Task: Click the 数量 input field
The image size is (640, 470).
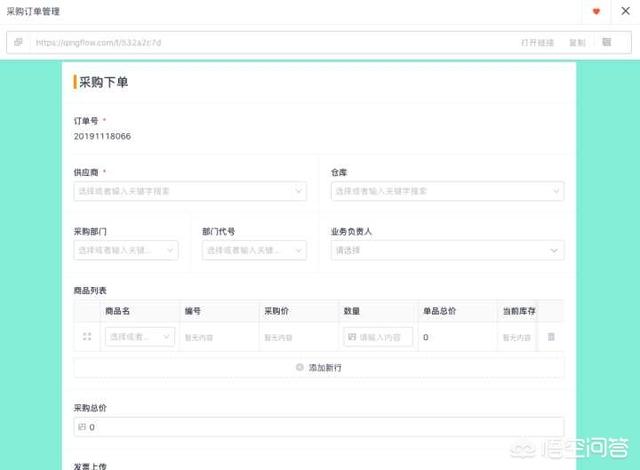Action: coord(384,337)
